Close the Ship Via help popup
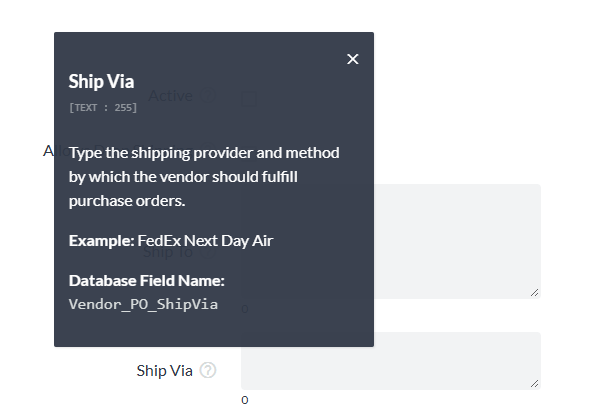 (x=352, y=59)
